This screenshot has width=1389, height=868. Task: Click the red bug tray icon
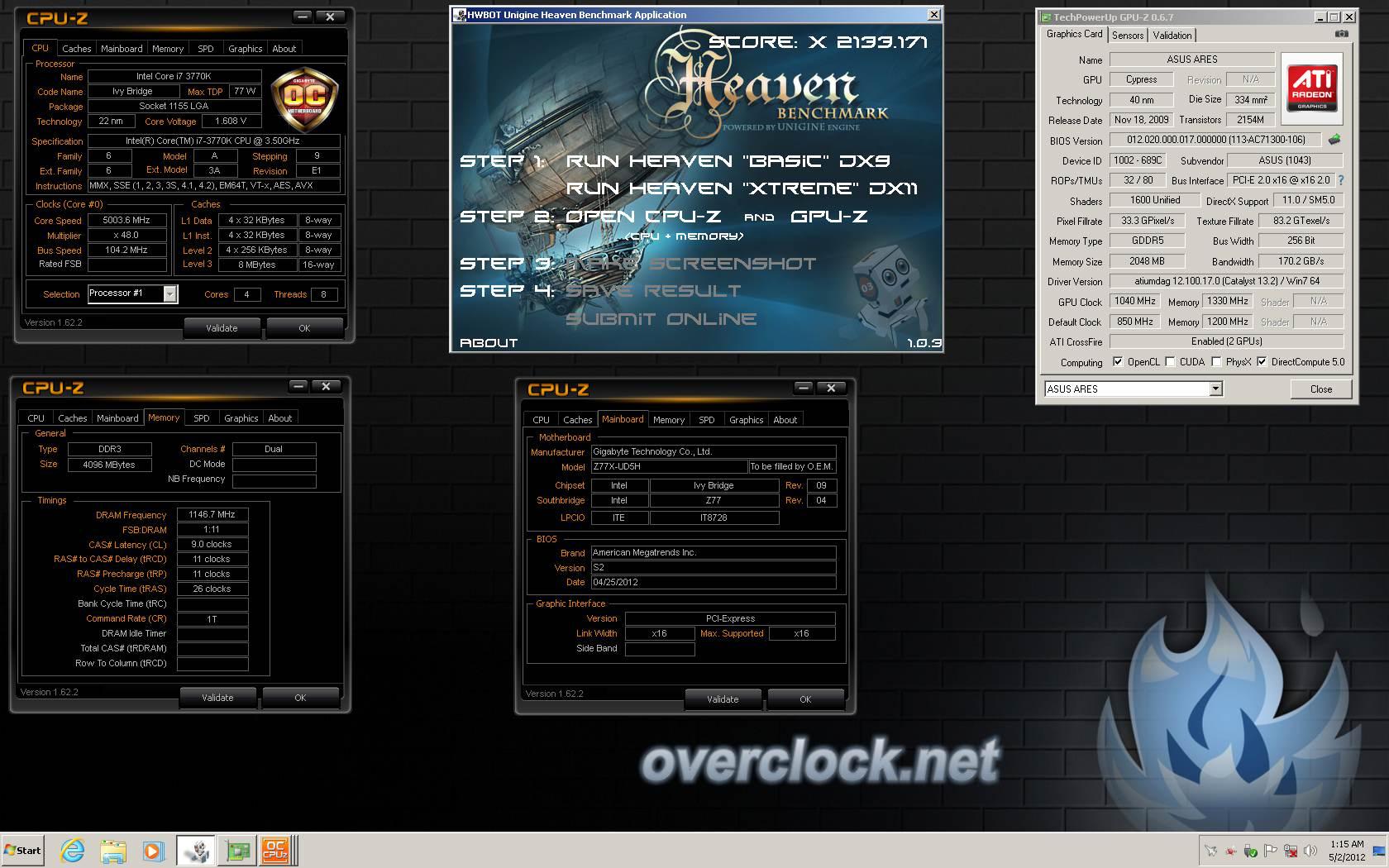tap(1230, 851)
